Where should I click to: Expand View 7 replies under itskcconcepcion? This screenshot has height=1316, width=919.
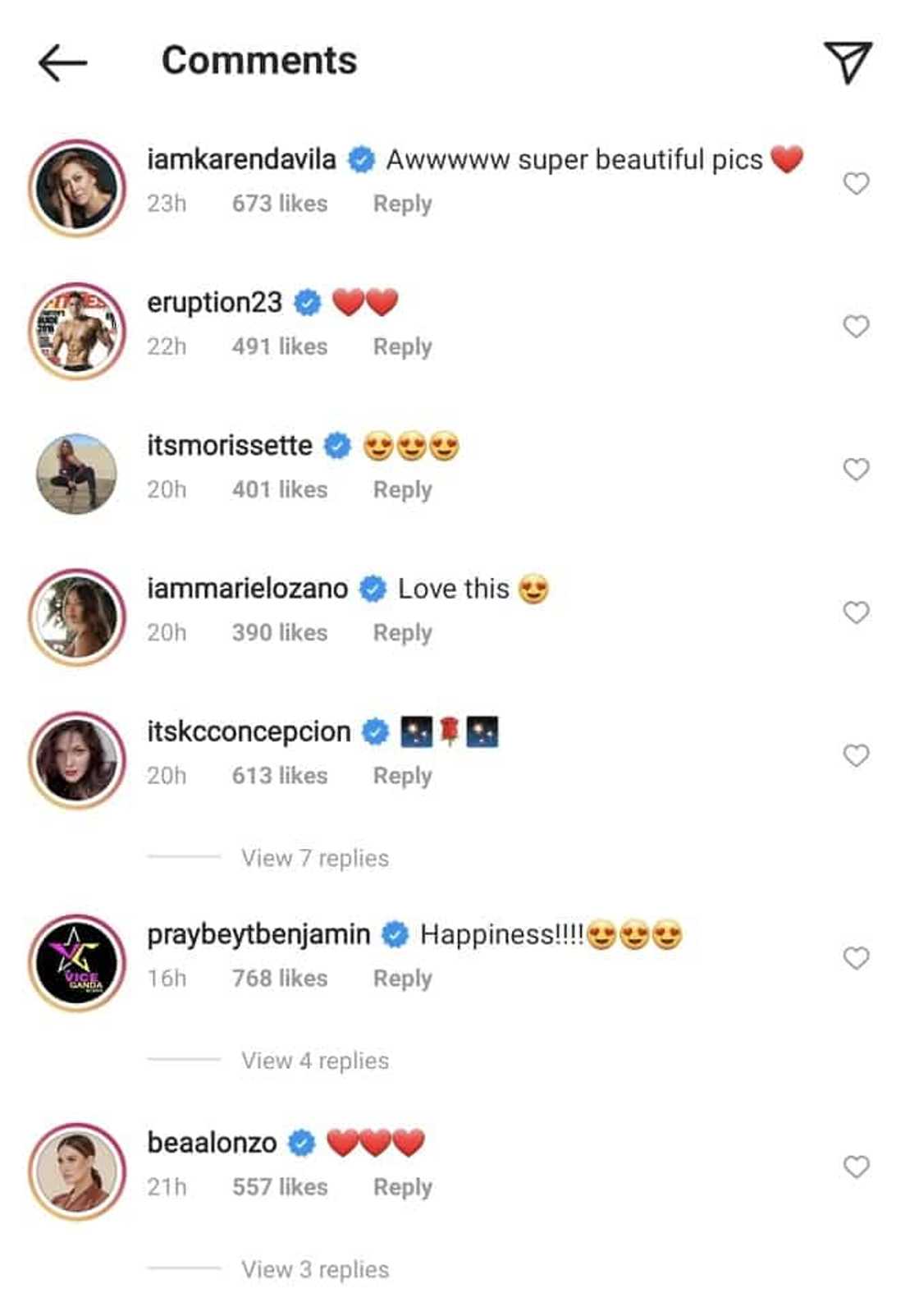point(314,858)
